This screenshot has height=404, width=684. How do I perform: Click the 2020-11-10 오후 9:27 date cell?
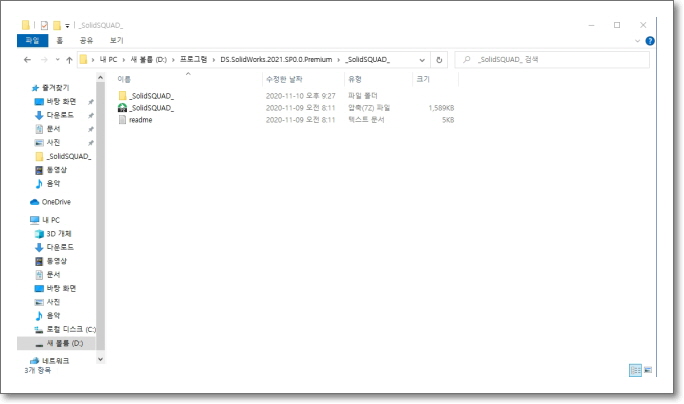[301, 96]
